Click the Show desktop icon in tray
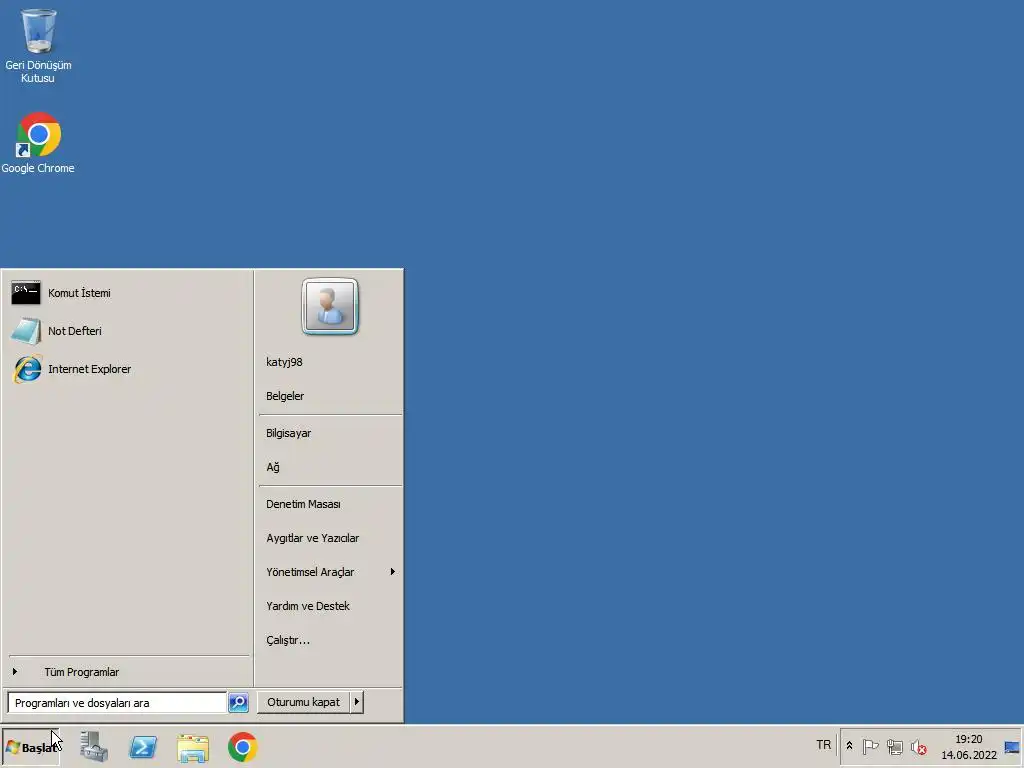The width and height of the screenshot is (1024, 768). (x=1012, y=747)
